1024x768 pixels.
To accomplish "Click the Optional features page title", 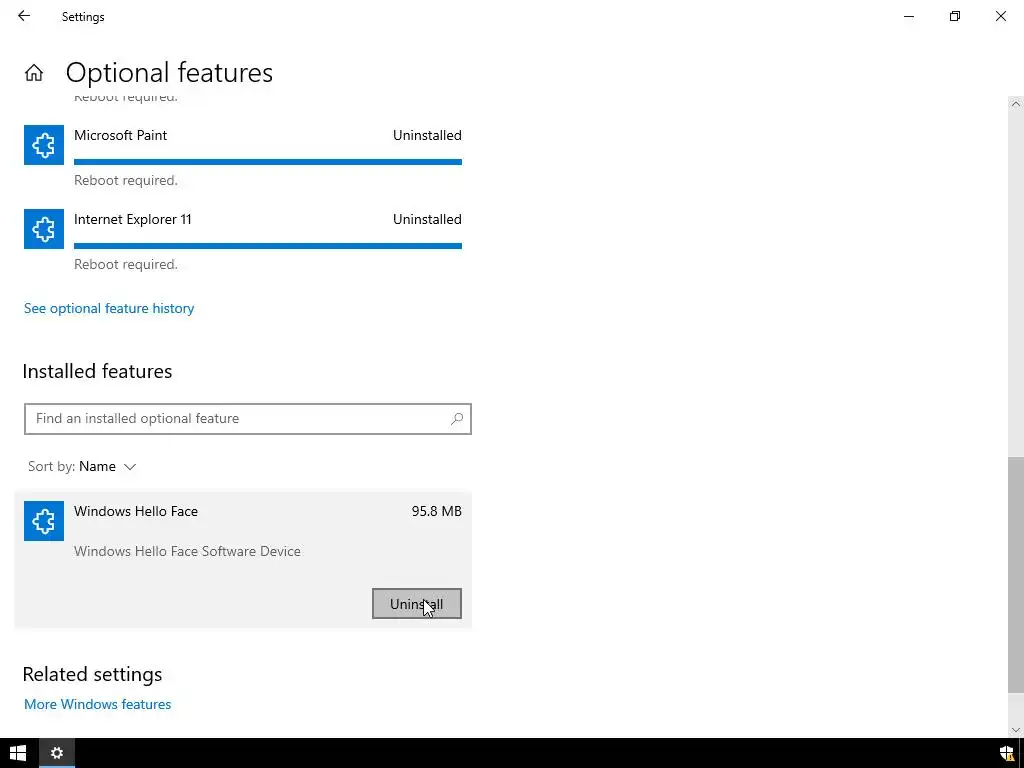I will [169, 72].
